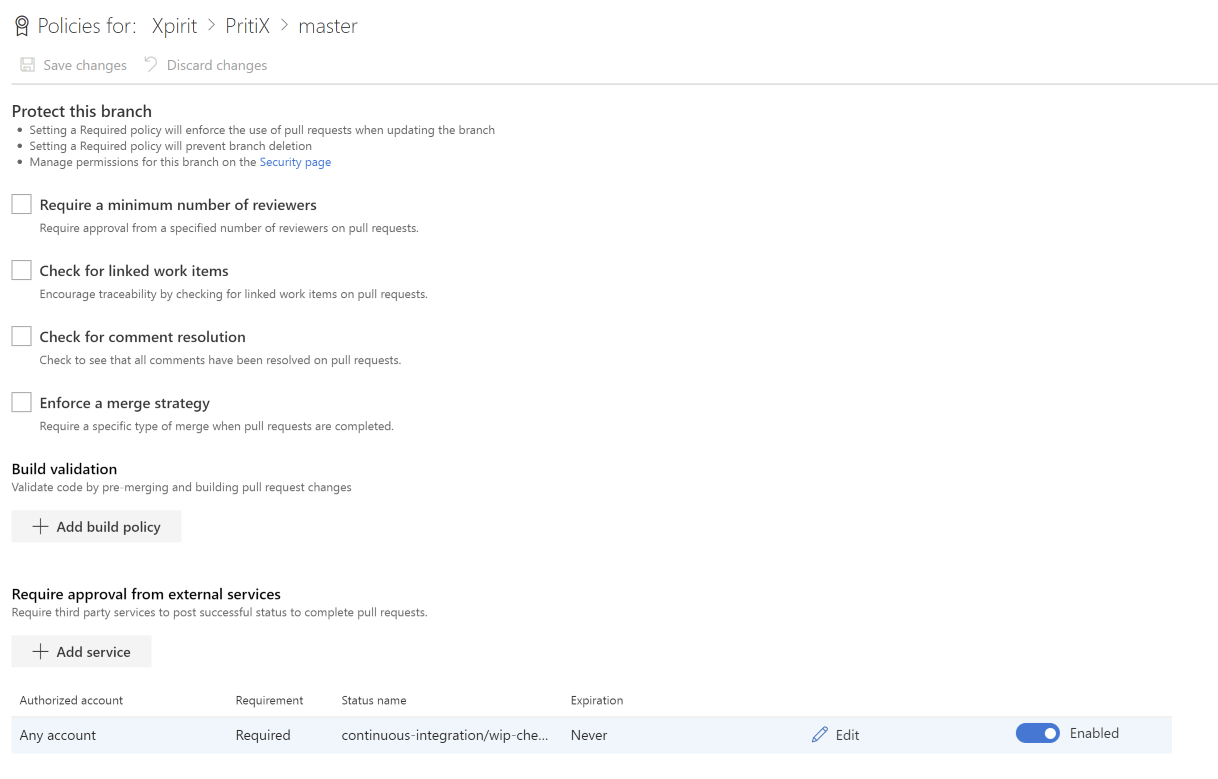Screen dimensions: 1218x779
Task: Click the Save changes disk icon
Action: (x=28, y=65)
